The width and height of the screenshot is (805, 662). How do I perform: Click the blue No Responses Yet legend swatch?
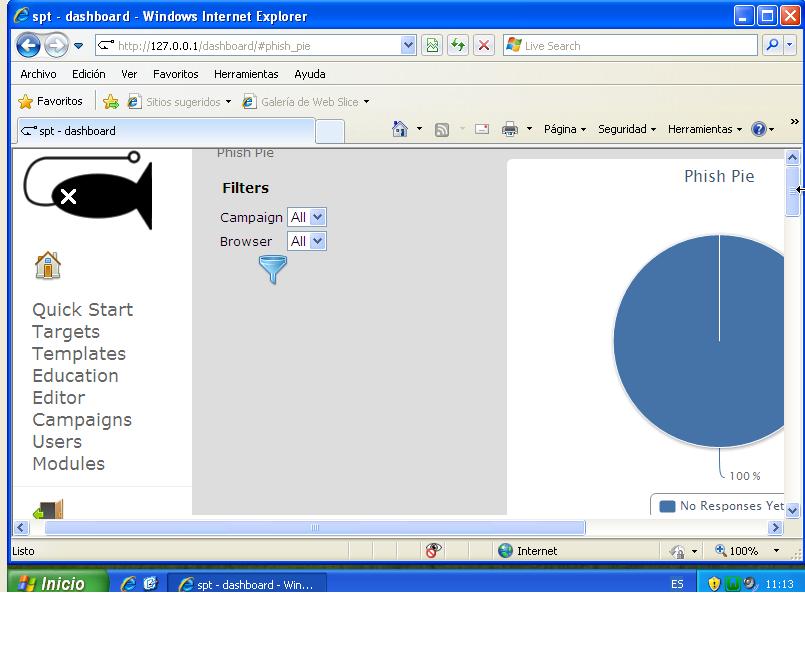(x=667, y=506)
